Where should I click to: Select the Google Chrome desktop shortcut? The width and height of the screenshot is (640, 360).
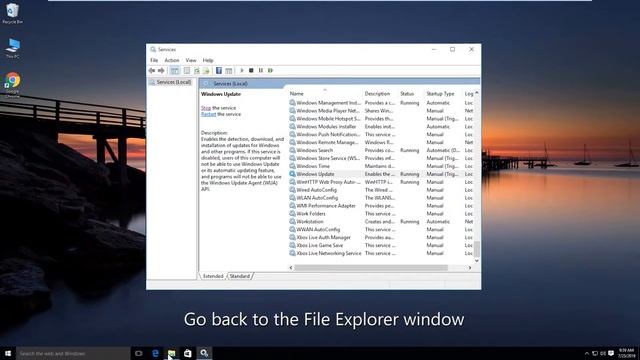[12, 85]
